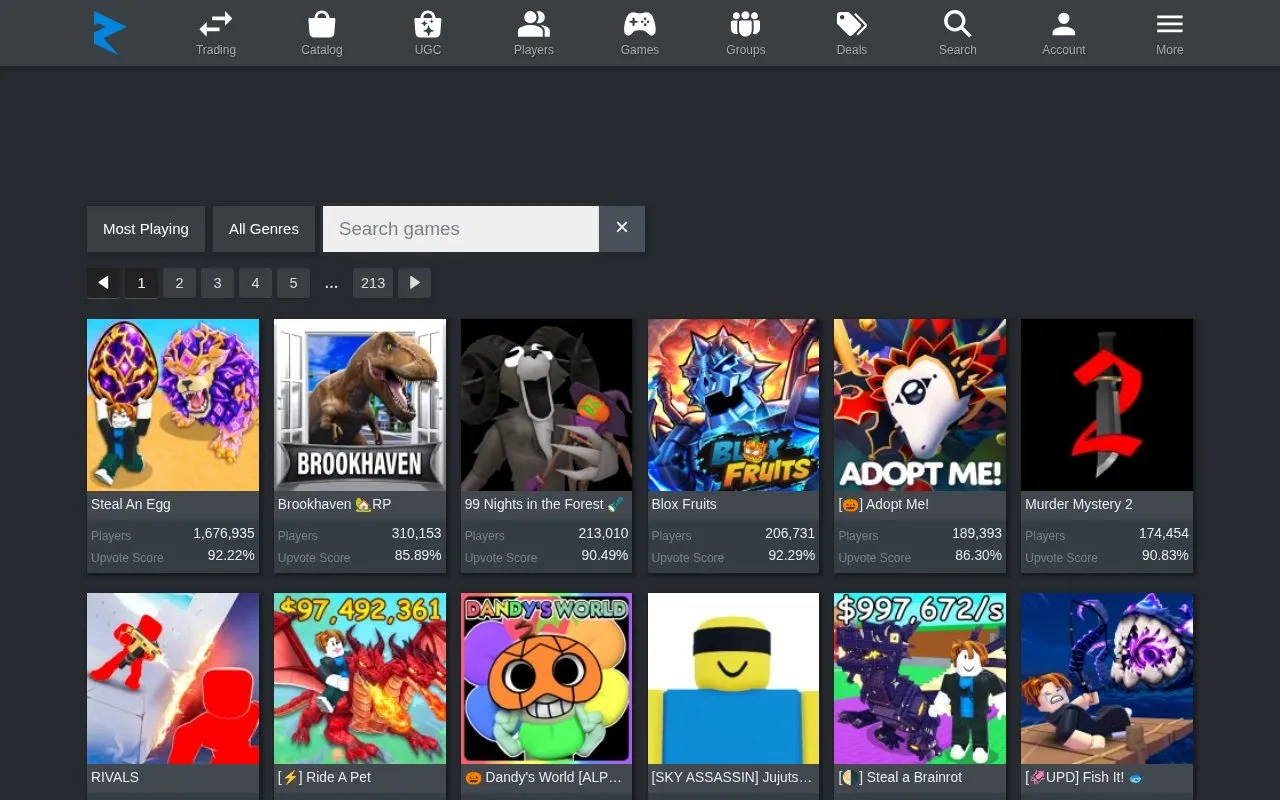Jump to page 5

[x=293, y=283]
